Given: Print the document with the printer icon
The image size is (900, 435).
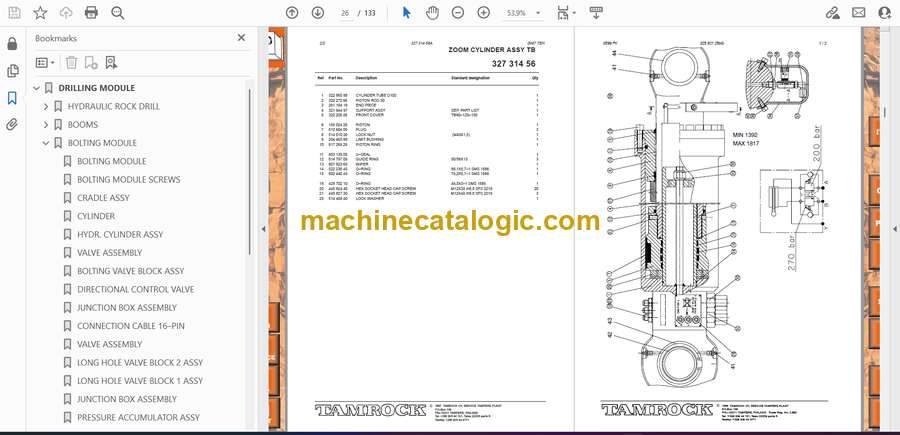Looking at the screenshot, I should pyautogui.click(x=91, y=13).
